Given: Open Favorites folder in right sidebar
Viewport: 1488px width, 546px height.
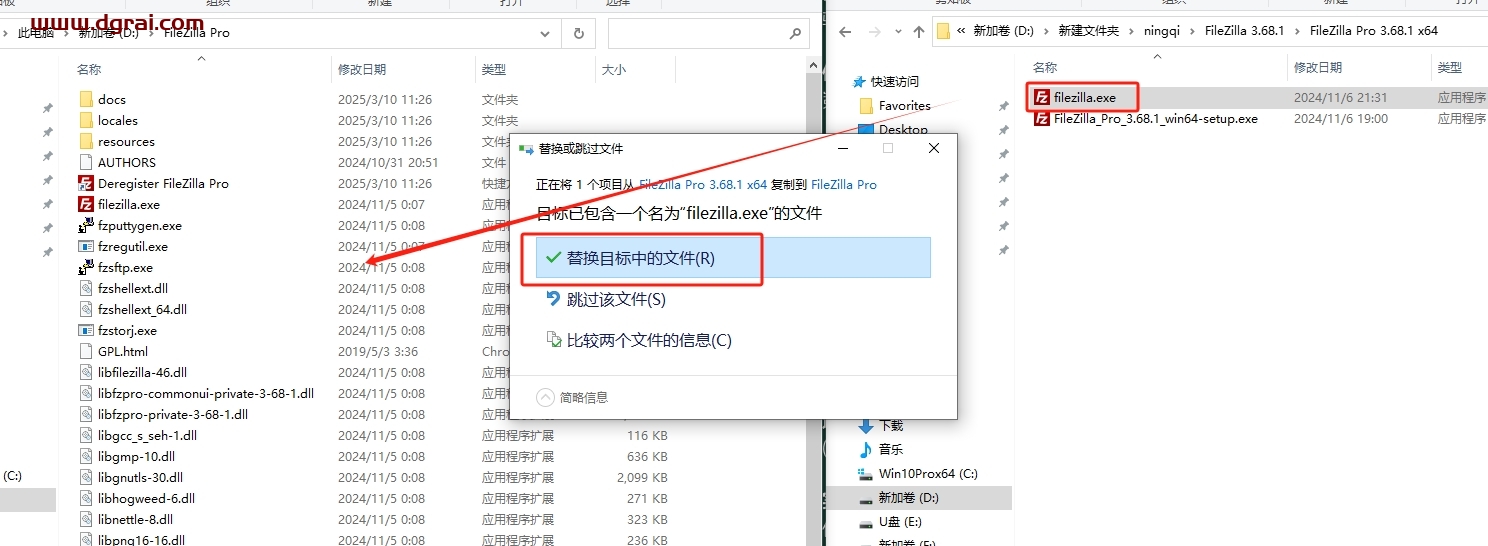Looking at the screenshot, I should [x=905, y=105].
